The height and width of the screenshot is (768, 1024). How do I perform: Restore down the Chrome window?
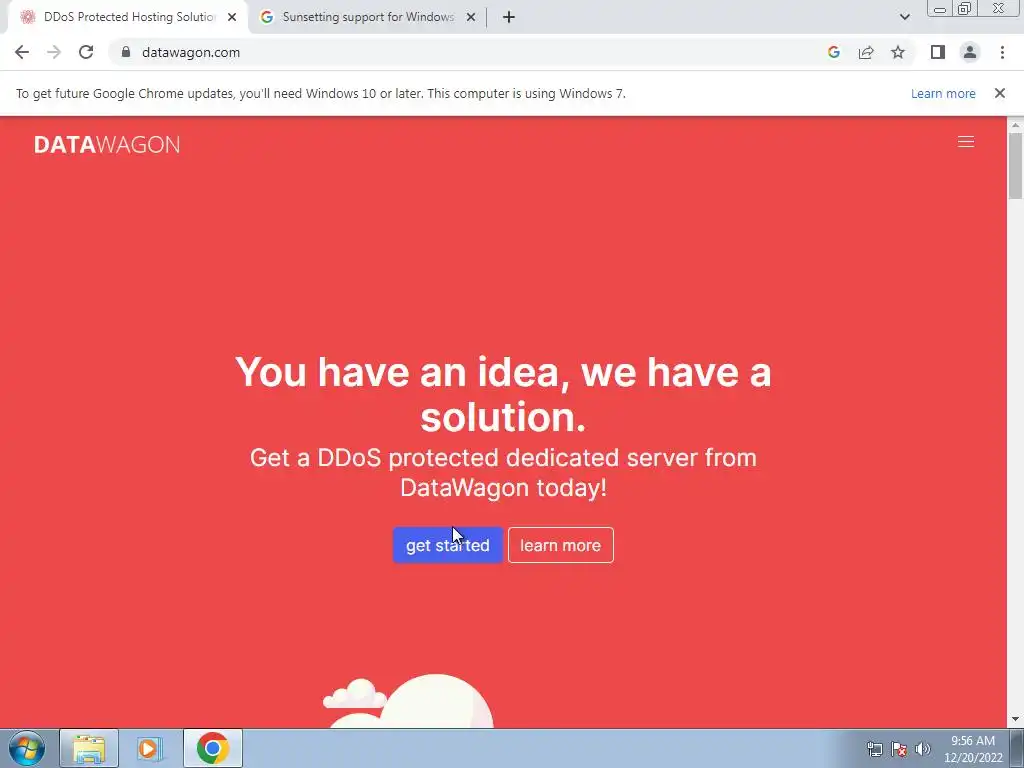[x=964, y=9]
